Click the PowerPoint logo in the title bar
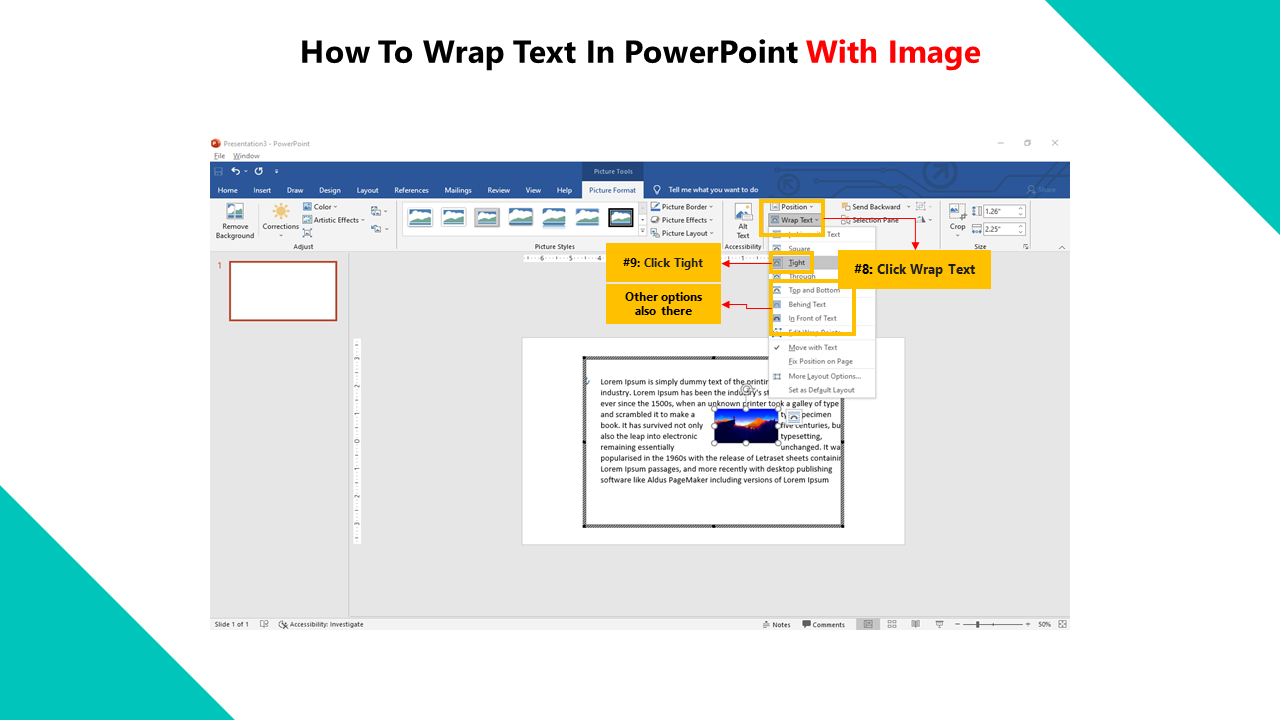This screenshot has width=1280, height=720. click(215, 143)
